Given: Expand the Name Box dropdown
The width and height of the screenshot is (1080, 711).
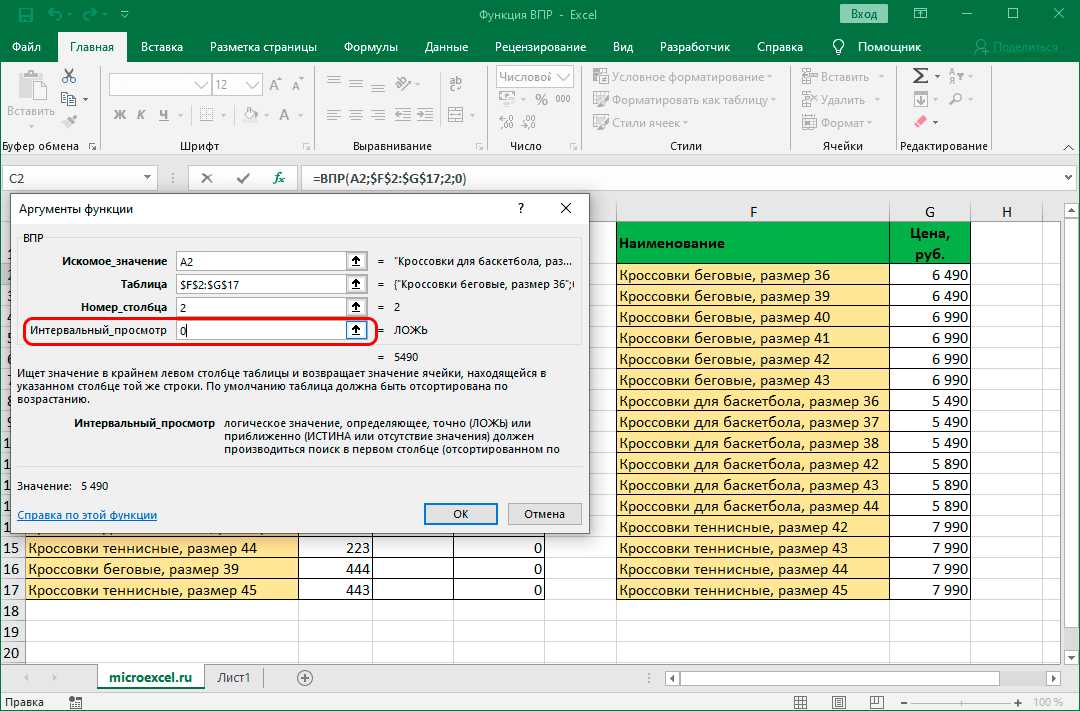Looking at the screenshot, I should (x=146, y=178).
